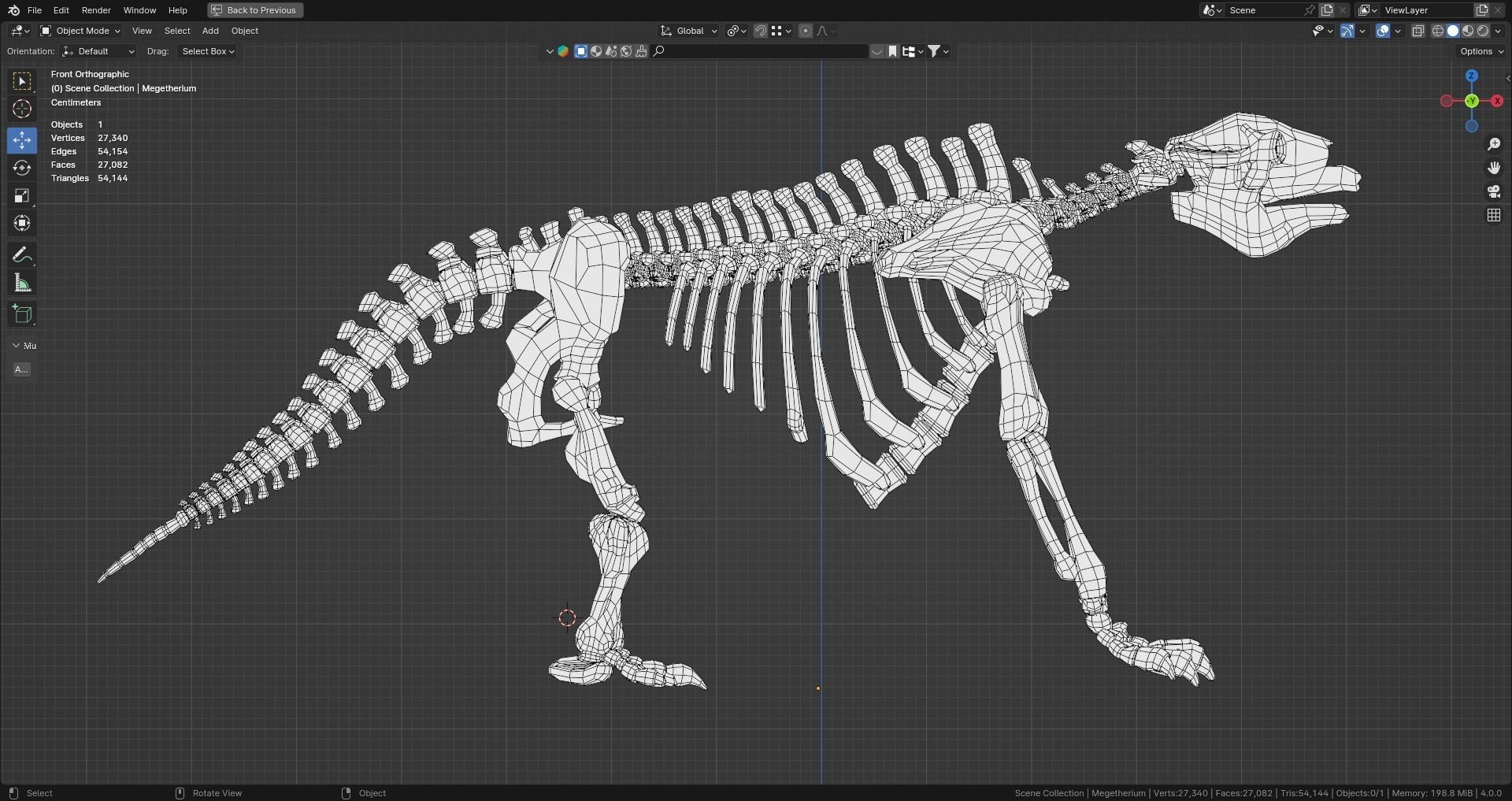The image size is (1512, 801).
Task: Click the hand pan view icon
Action: point(1493,168)
